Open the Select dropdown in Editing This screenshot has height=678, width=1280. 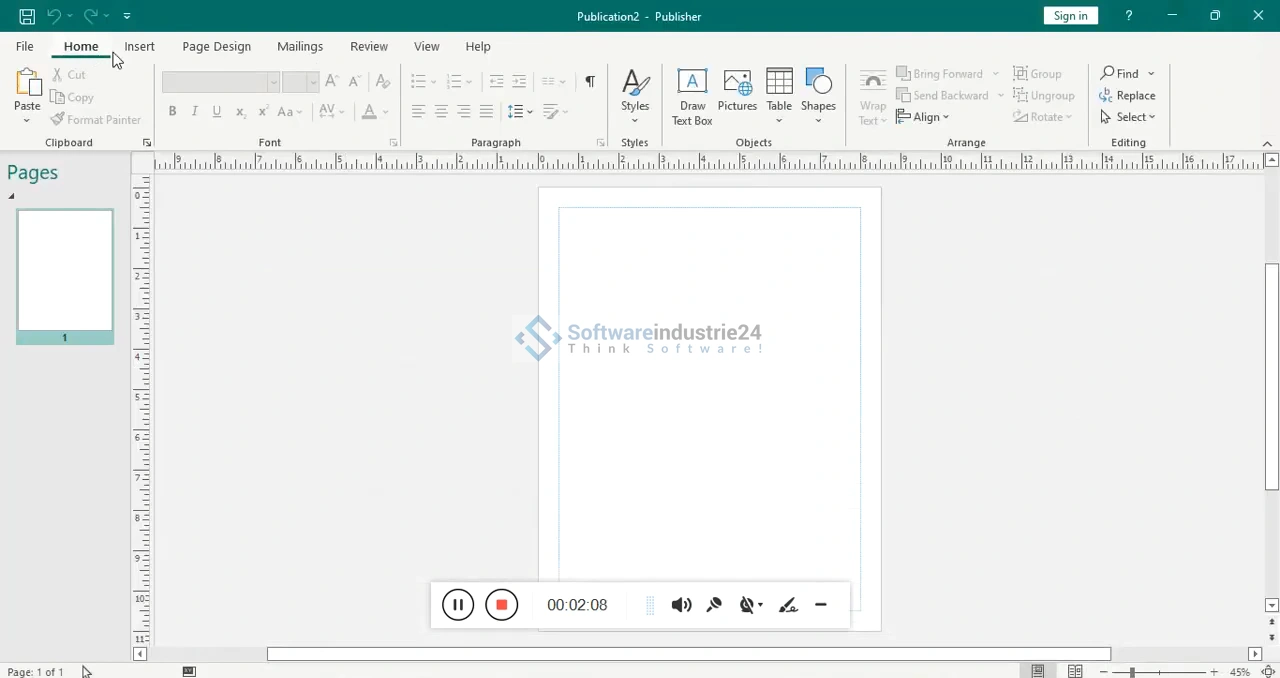[x=1128, y=117]
